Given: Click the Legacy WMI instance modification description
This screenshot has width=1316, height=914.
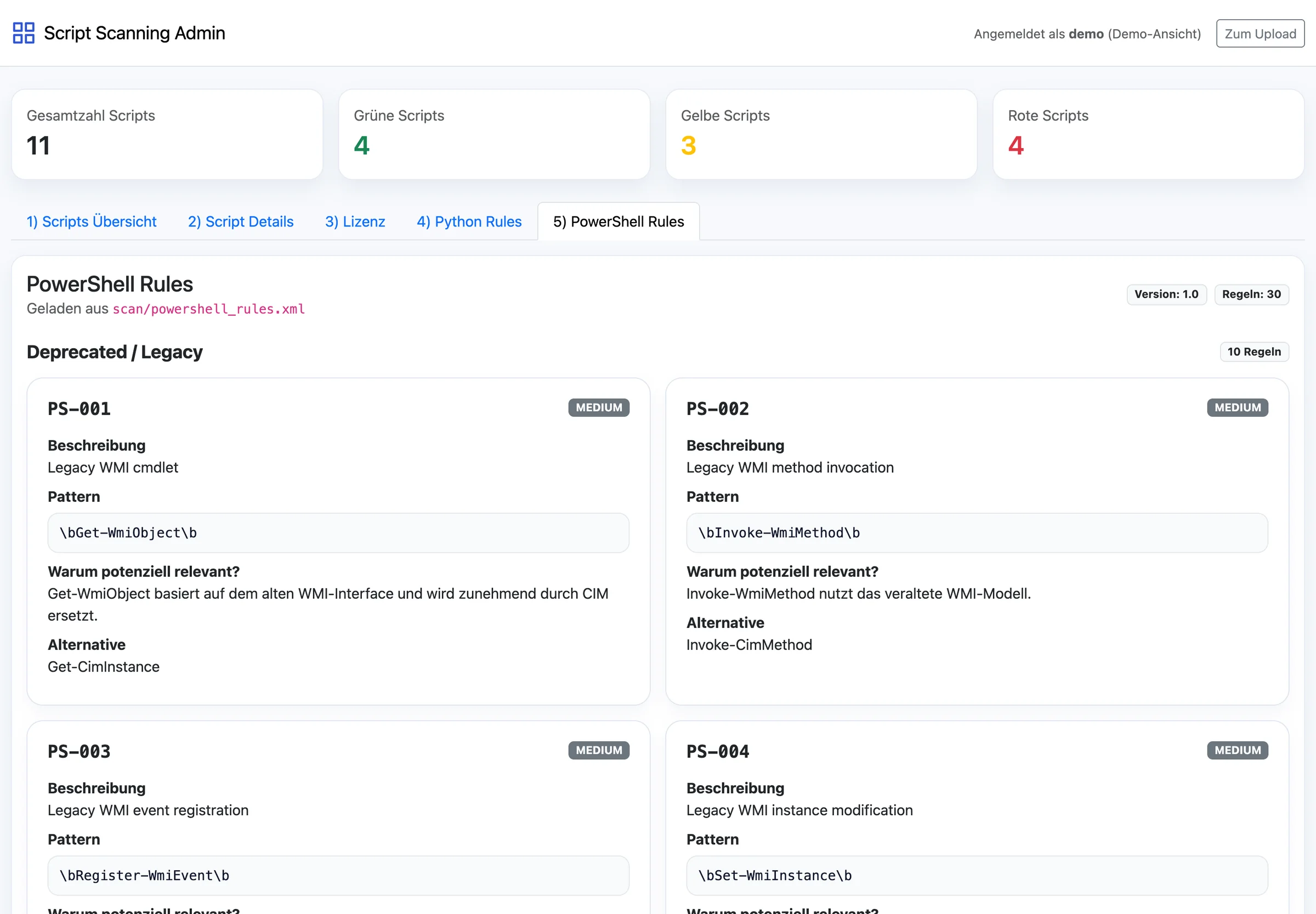Looking at the screenshot, I should click(x=799, y=811).
